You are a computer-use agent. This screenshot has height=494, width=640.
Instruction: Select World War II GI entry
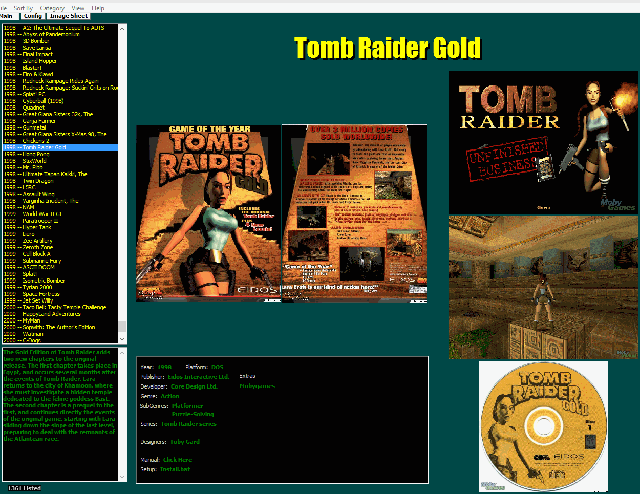(60, 214)
